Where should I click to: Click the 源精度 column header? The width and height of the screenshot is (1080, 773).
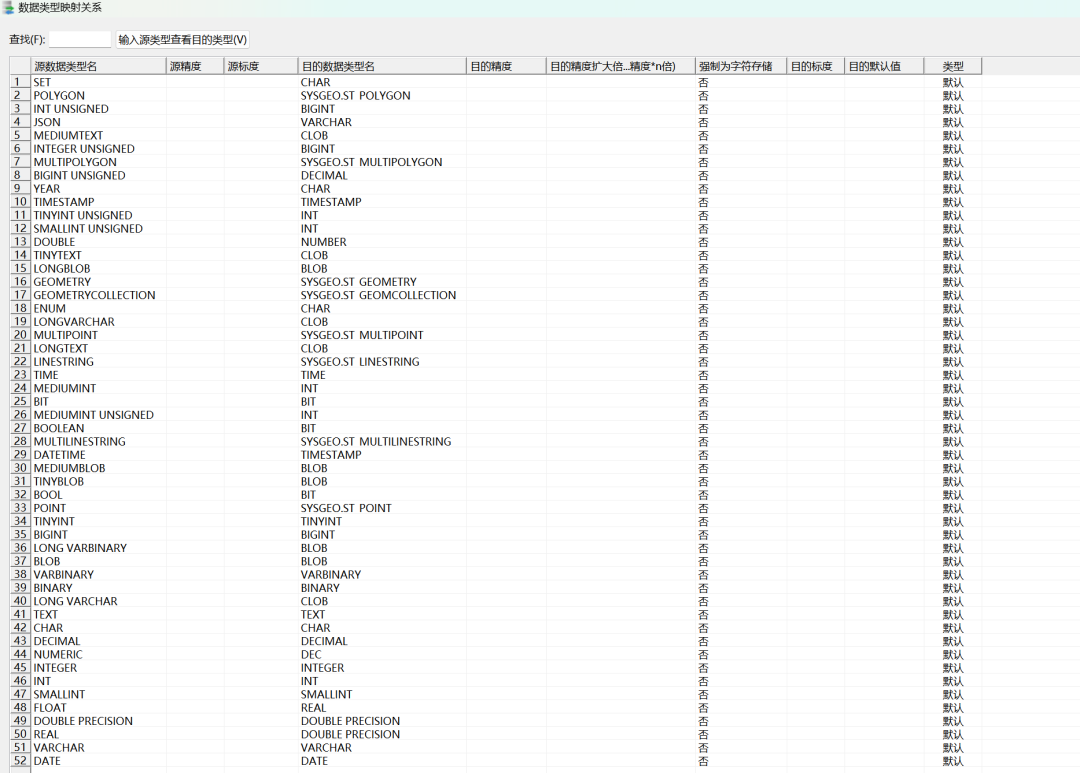[x=194, y=66]
